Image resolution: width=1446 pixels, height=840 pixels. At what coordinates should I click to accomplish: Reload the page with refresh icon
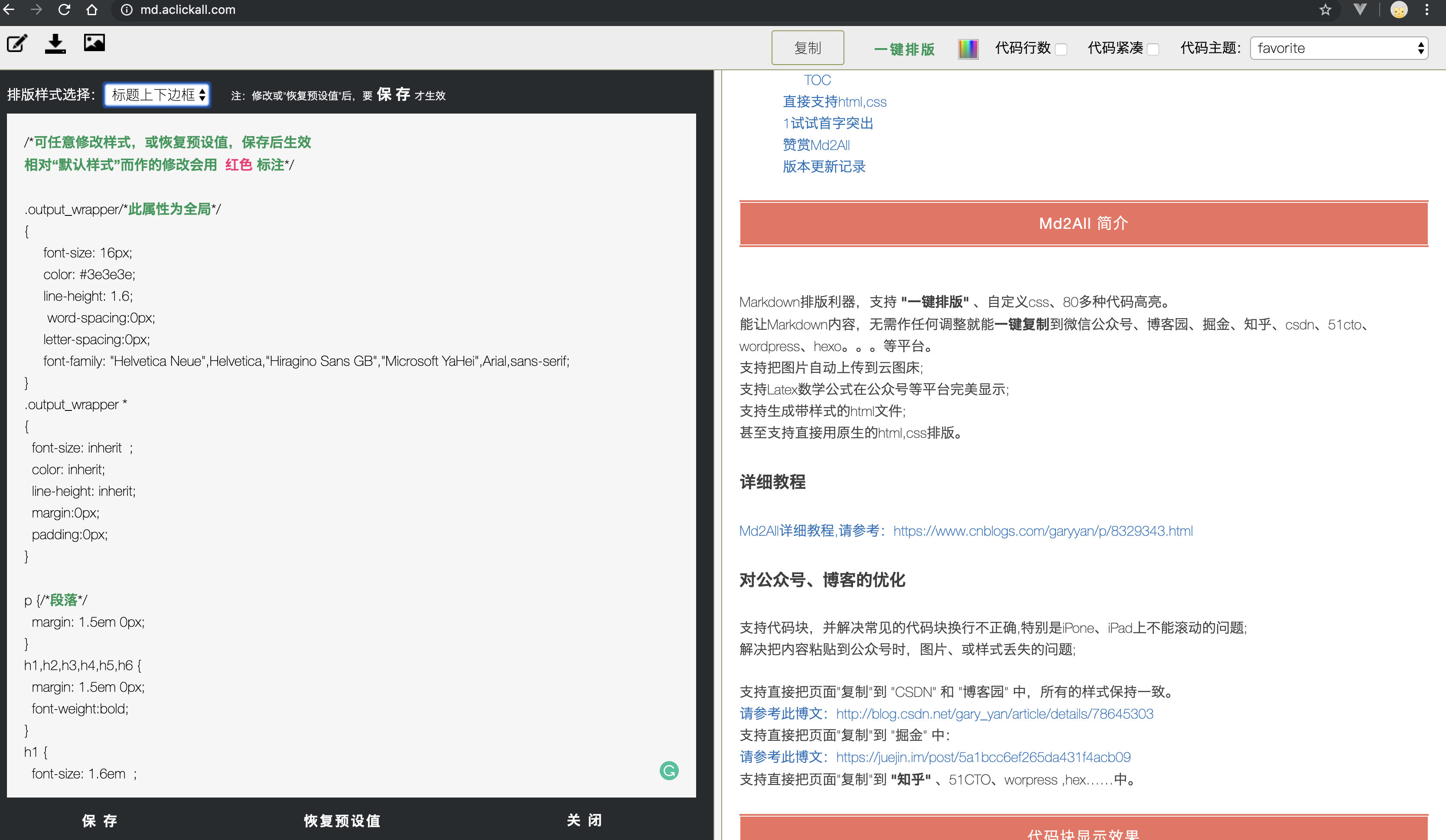[64, 10]
